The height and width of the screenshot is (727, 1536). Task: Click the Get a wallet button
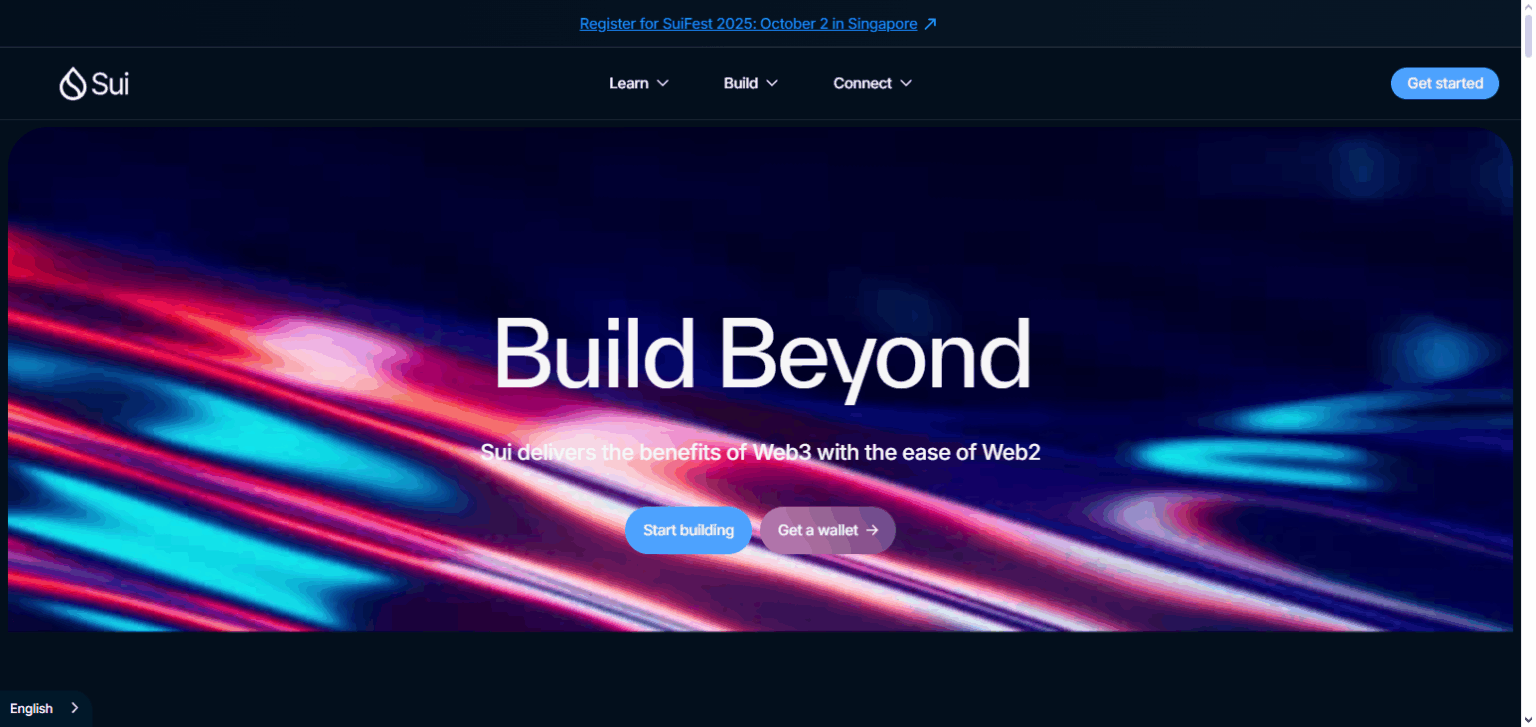click(828, 530)
